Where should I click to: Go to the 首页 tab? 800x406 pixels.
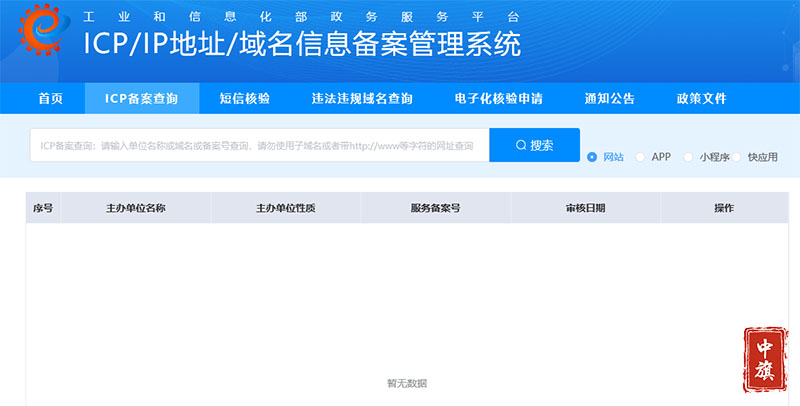pyautogui.click(x=50, y=98)
